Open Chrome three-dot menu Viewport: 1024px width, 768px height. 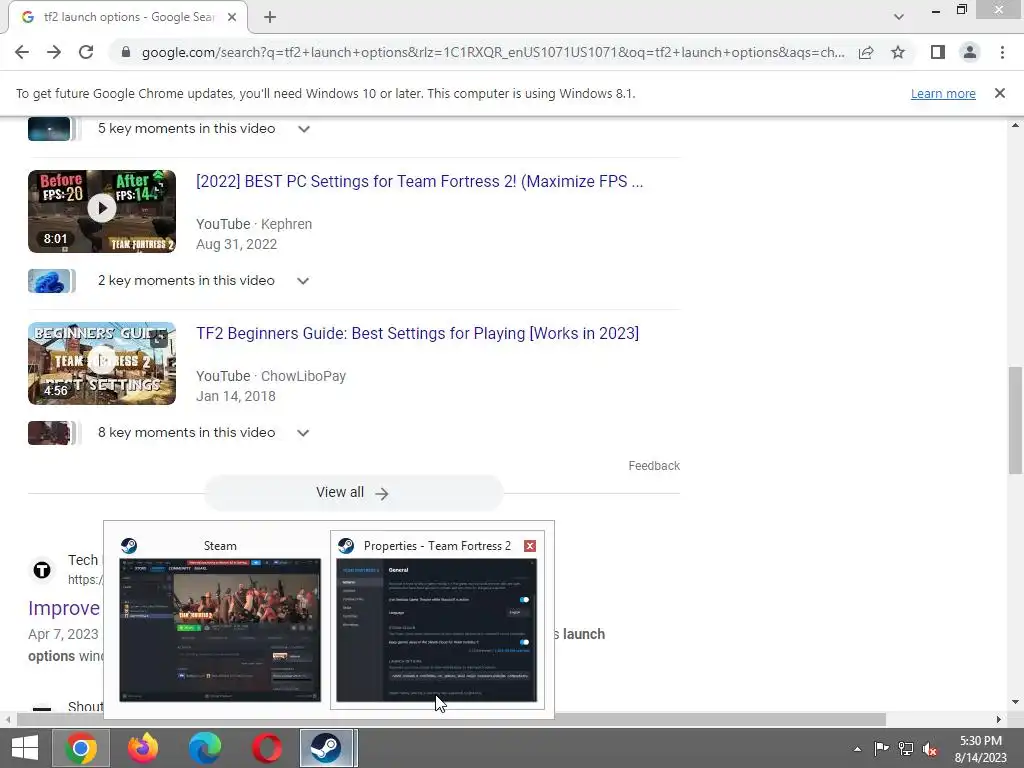tap(1002, 52)
